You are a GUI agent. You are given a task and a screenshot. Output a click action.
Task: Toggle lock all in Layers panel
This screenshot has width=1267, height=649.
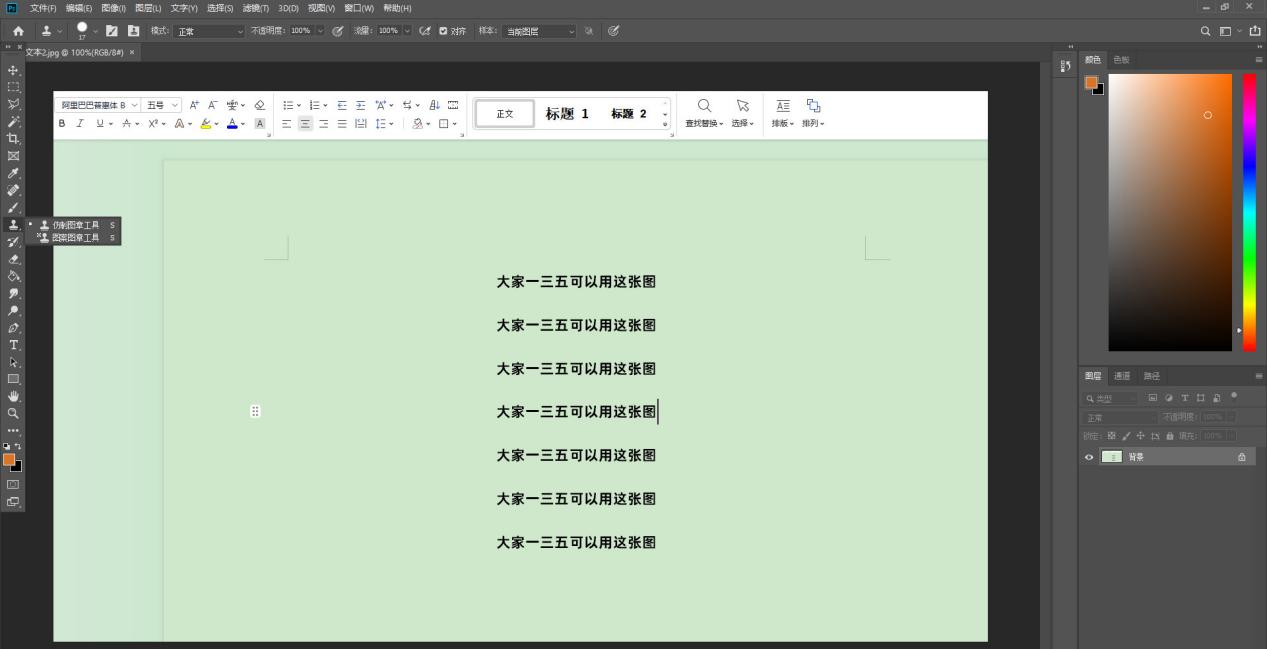1170,436
